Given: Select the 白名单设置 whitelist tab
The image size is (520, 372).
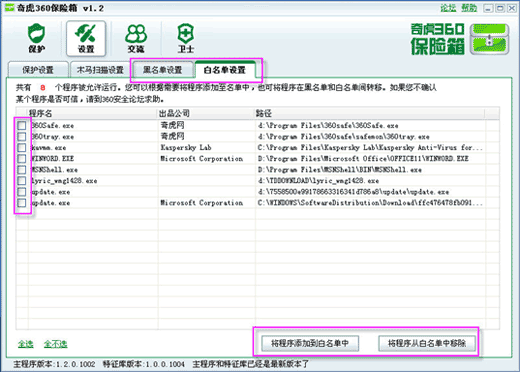Looking at the screenshot, I should coord(225,70).
